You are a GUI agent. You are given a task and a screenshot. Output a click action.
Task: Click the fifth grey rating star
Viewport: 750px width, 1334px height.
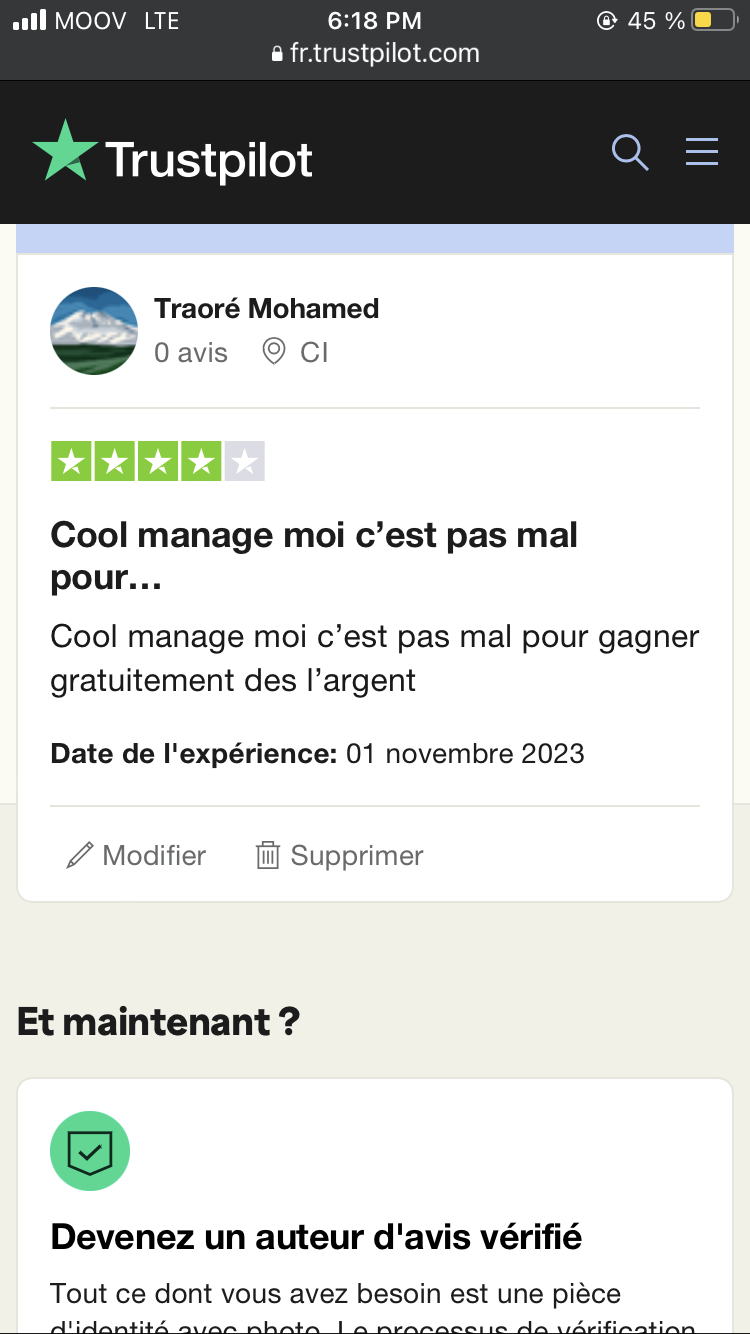244,462
